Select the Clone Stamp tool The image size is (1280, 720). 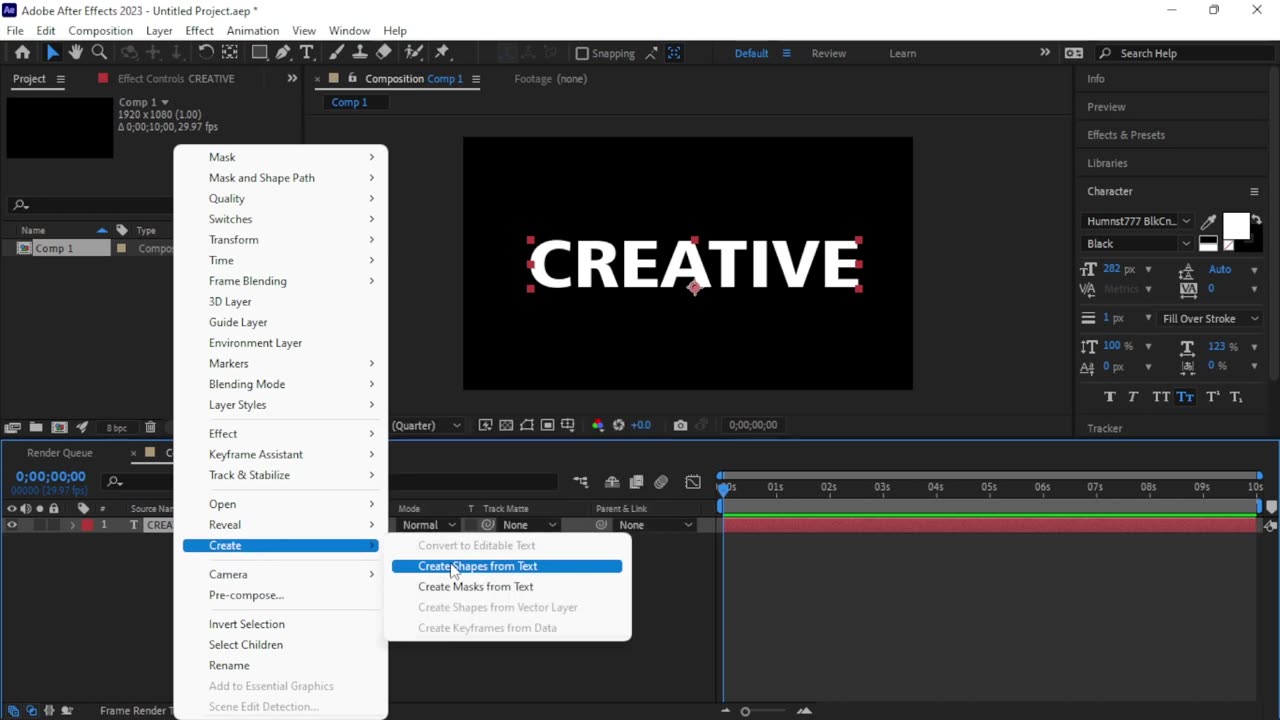tap(360, 53)
